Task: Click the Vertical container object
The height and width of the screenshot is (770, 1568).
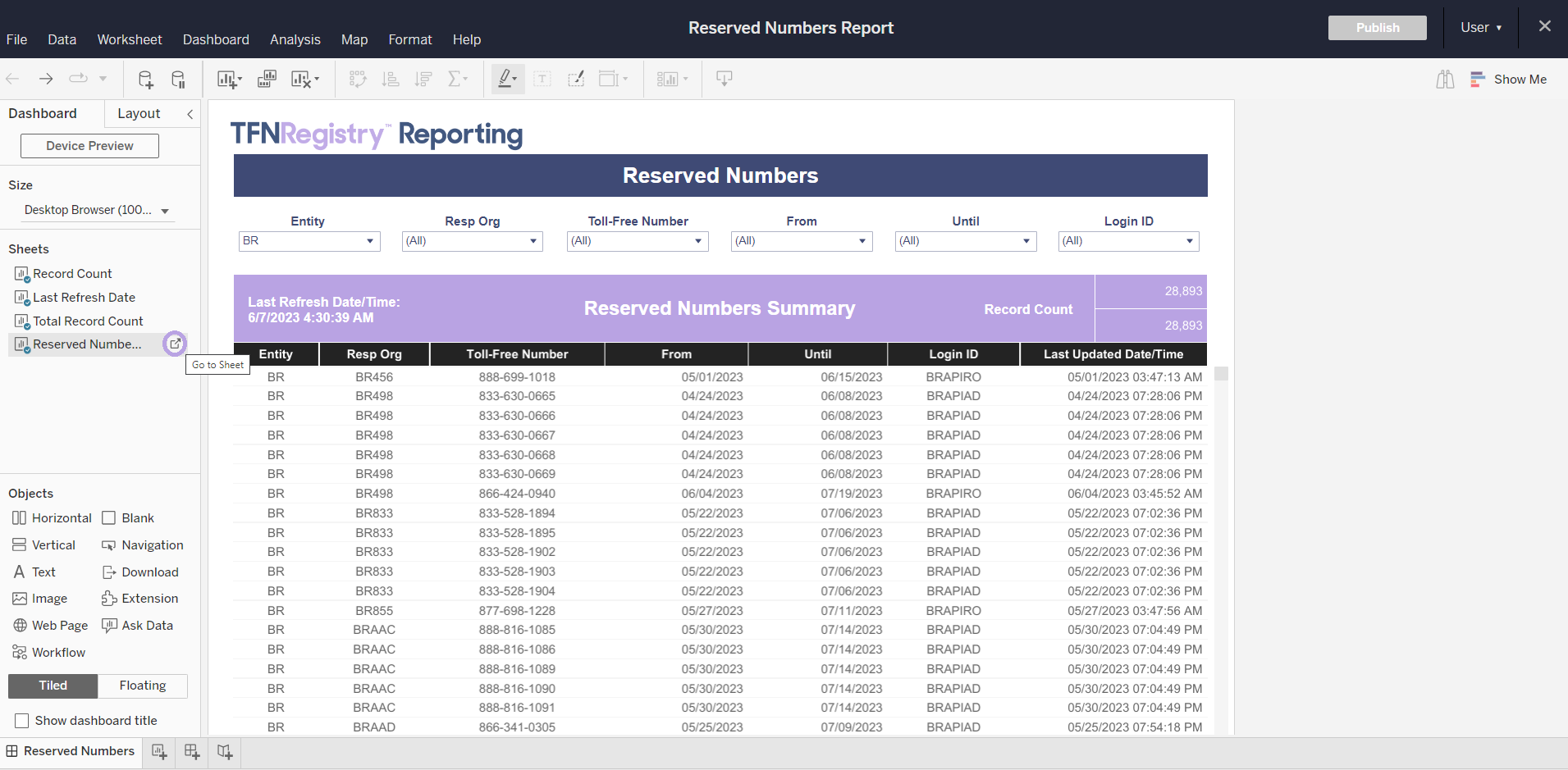Action: point(44,545)
